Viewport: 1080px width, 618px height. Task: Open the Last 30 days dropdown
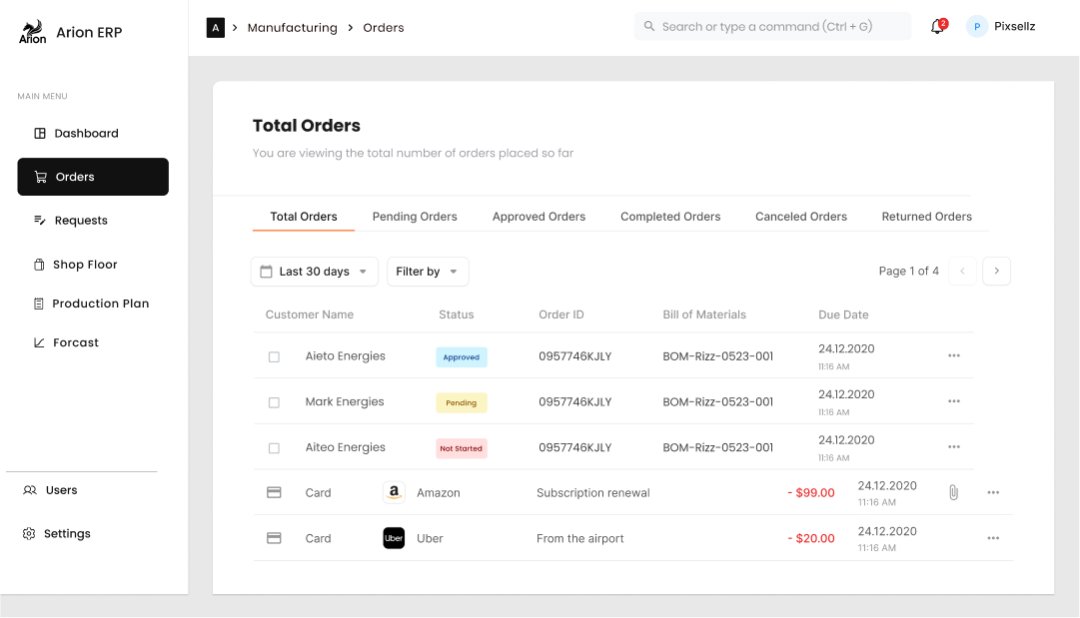(x=314, y=271)
